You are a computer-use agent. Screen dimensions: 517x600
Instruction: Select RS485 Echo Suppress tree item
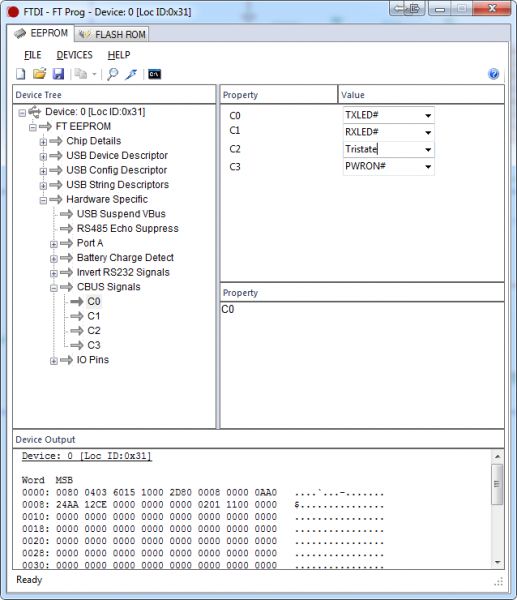[x=127, y=228]
